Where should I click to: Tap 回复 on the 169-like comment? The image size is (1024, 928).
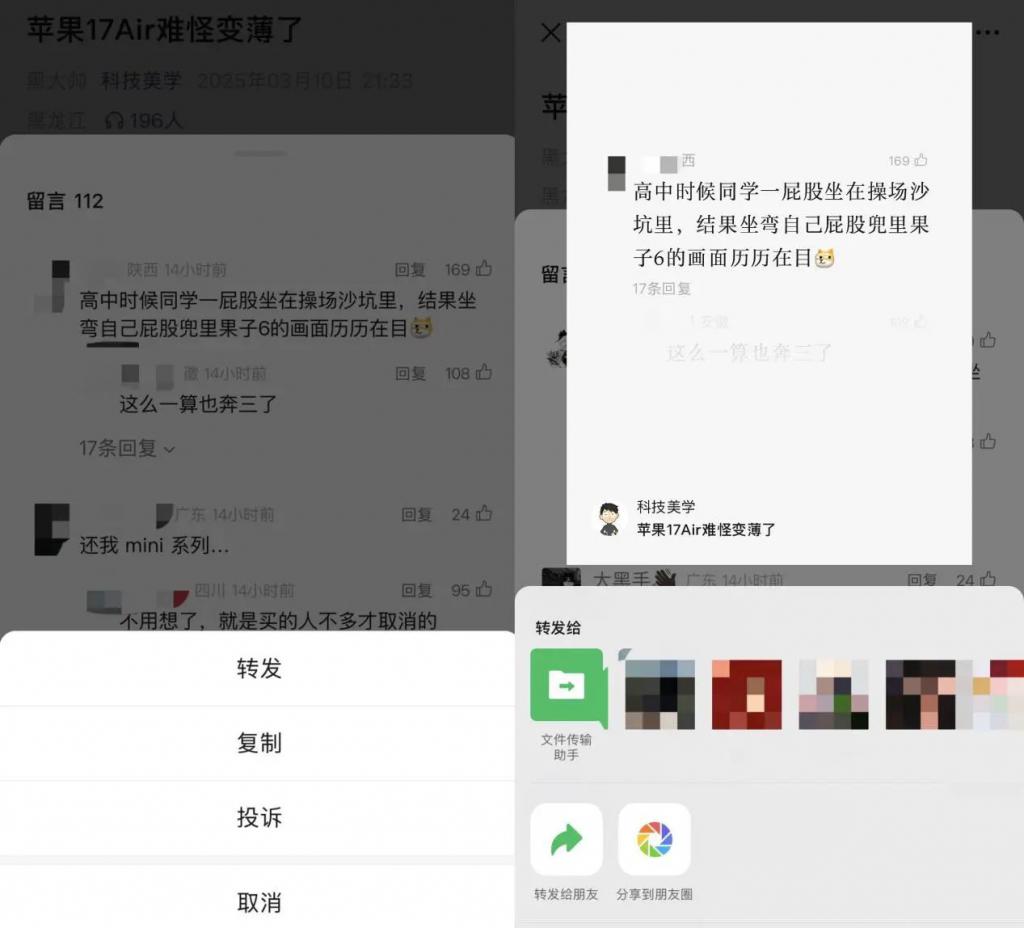[x=411, y=269]
